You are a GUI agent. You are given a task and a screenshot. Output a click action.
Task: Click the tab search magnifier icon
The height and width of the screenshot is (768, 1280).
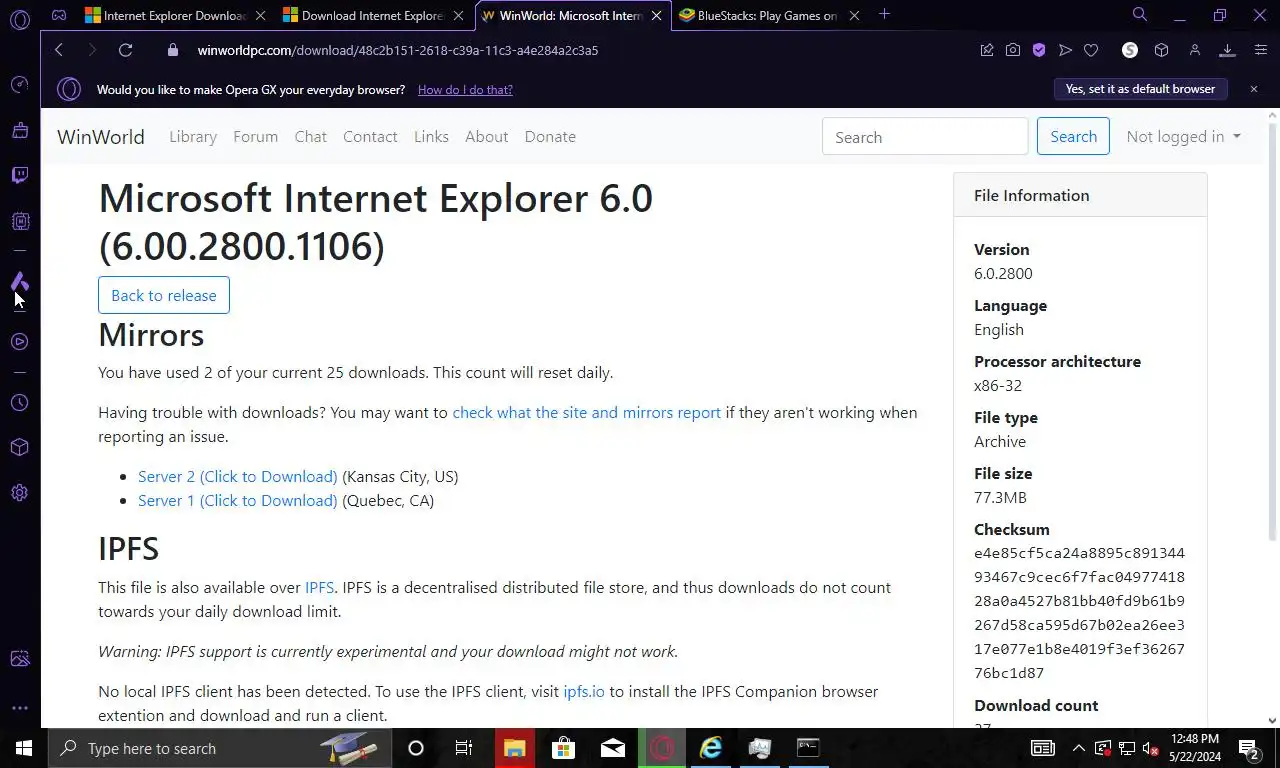point(1139,15)
